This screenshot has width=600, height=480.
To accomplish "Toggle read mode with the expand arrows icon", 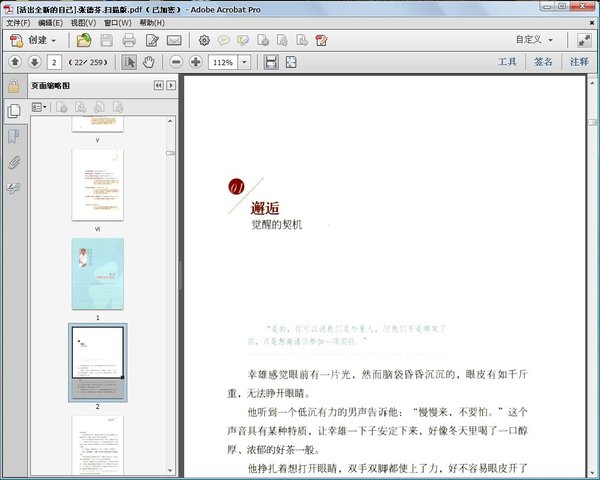I will pos(584,41).
